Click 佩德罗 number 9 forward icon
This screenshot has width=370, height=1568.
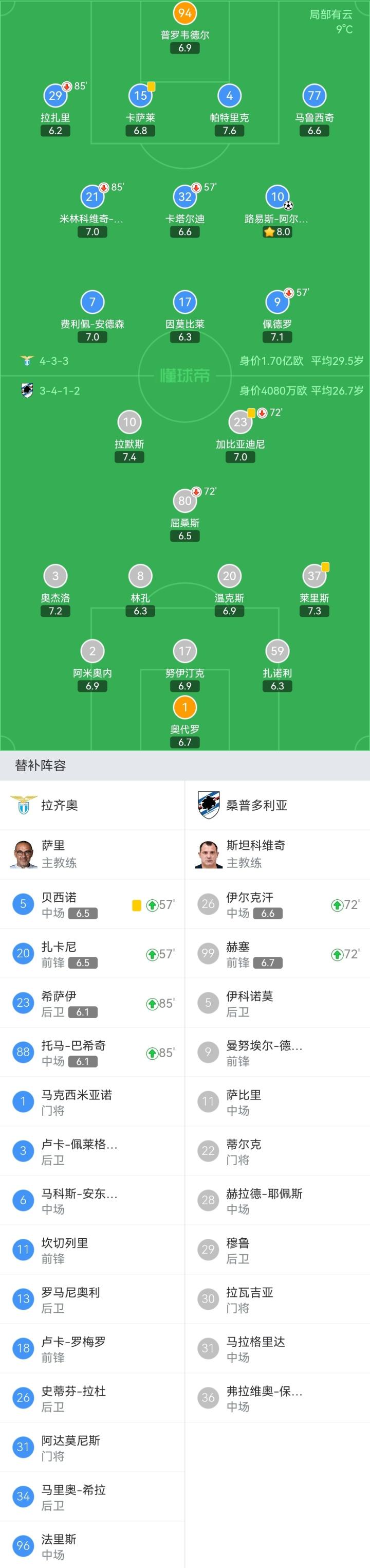(x=277, y=302)
